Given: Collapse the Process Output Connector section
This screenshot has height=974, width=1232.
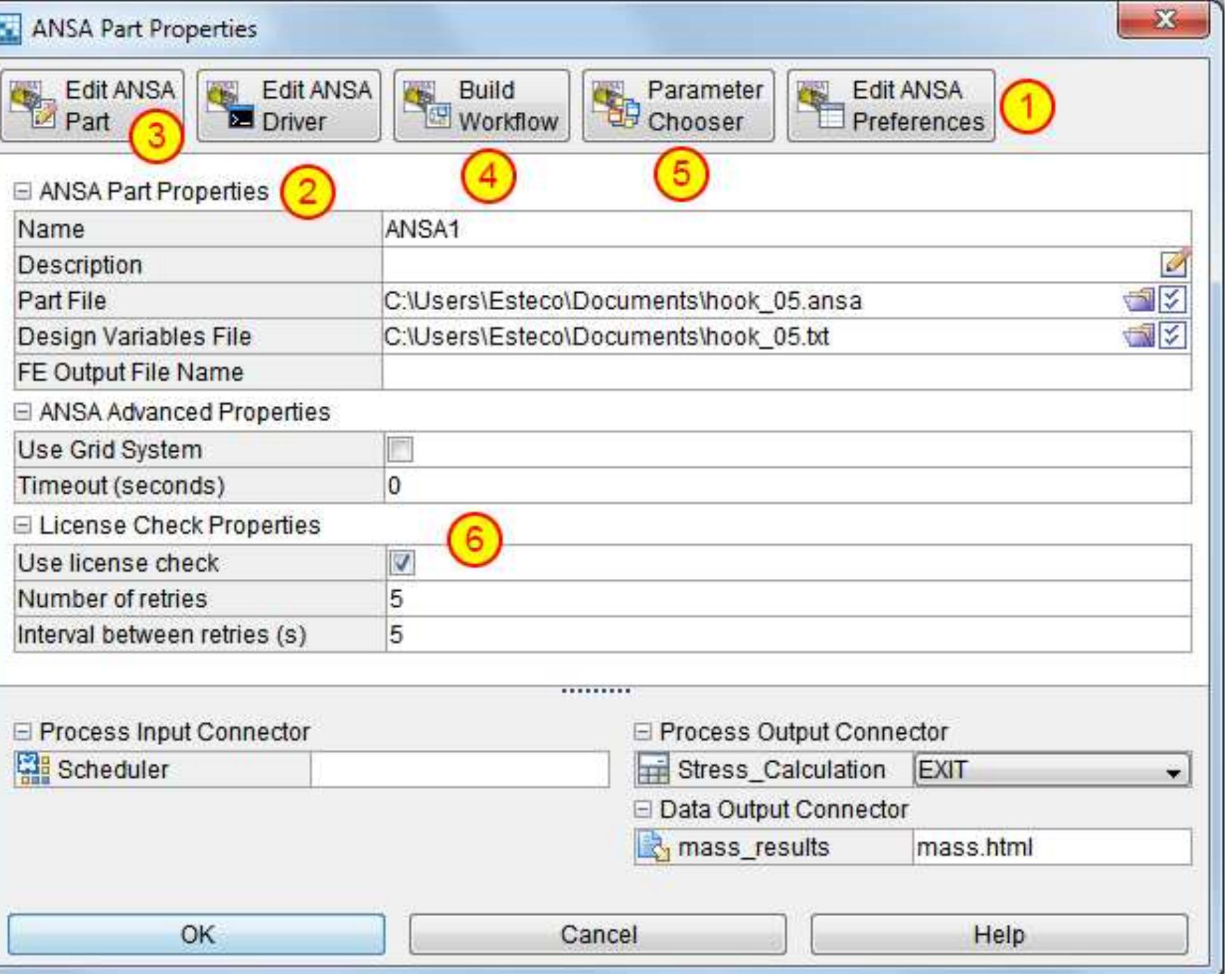Looking at the screenshot, I should tap(642, 731).
